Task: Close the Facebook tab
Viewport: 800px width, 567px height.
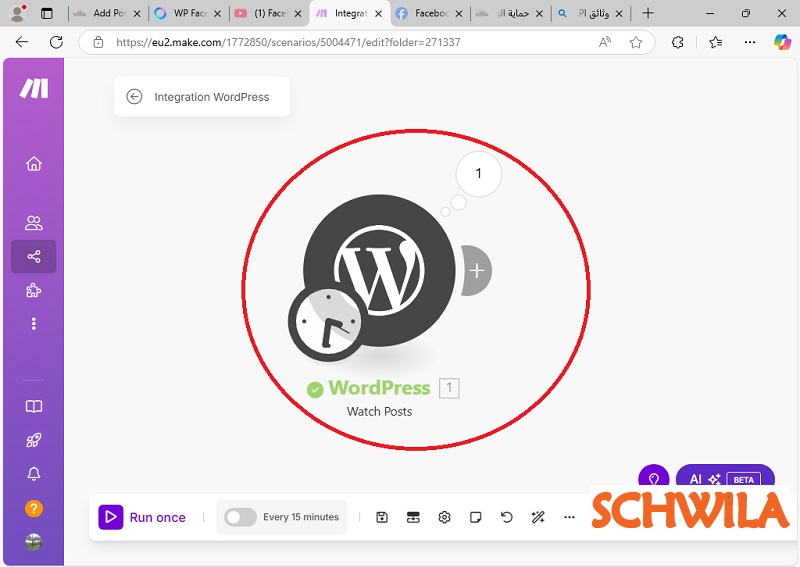Action: 459,14
